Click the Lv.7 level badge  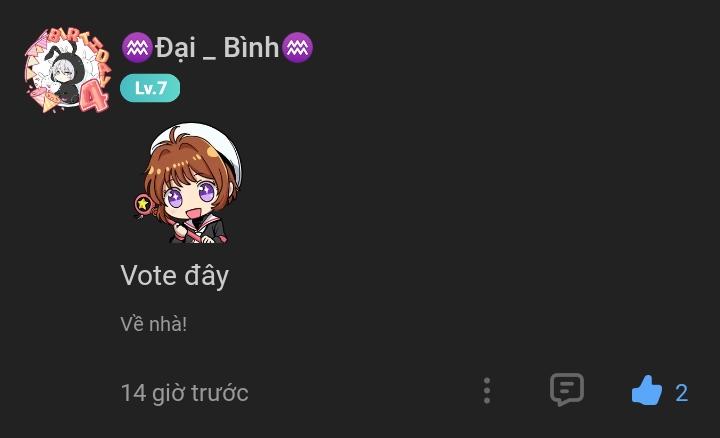[150, 88]
